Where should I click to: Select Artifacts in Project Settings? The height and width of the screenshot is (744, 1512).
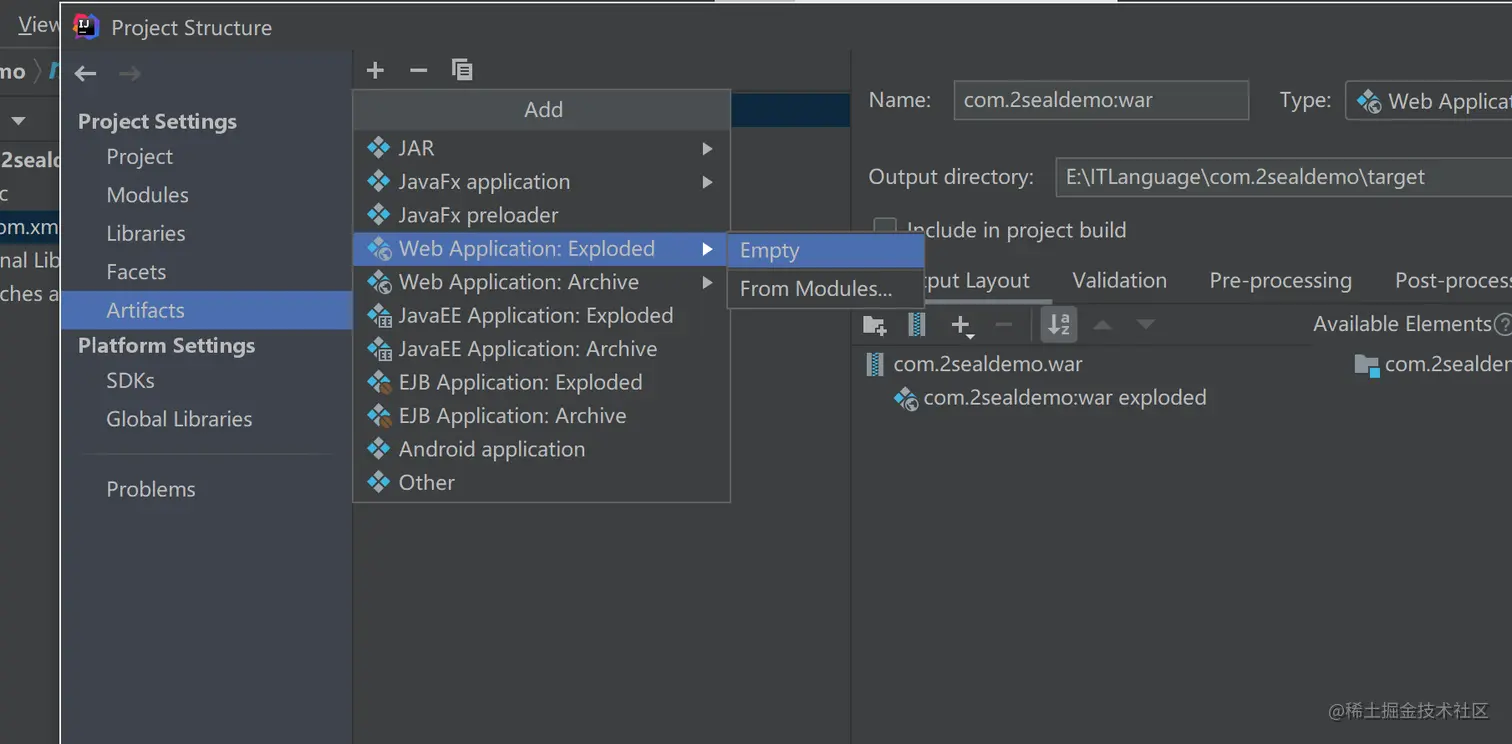click(x=207, y=310)
